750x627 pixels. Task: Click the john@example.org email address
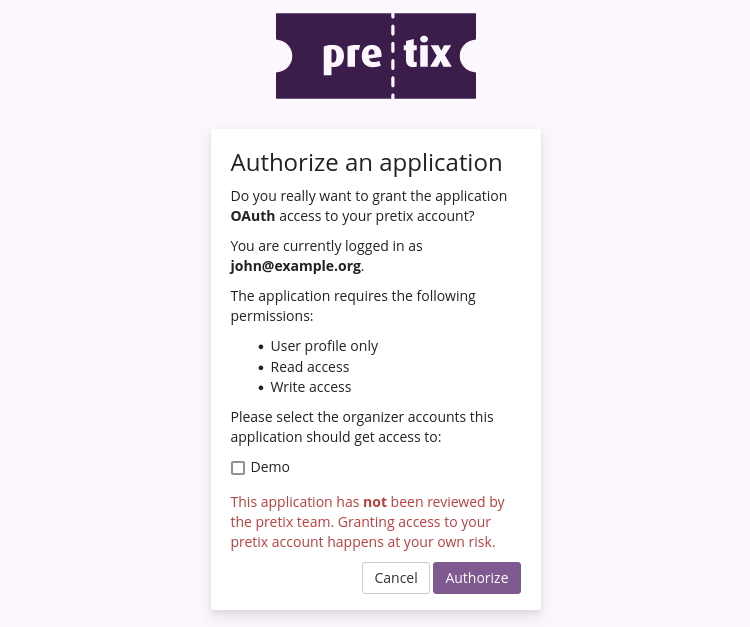click(x=295, y=266)
